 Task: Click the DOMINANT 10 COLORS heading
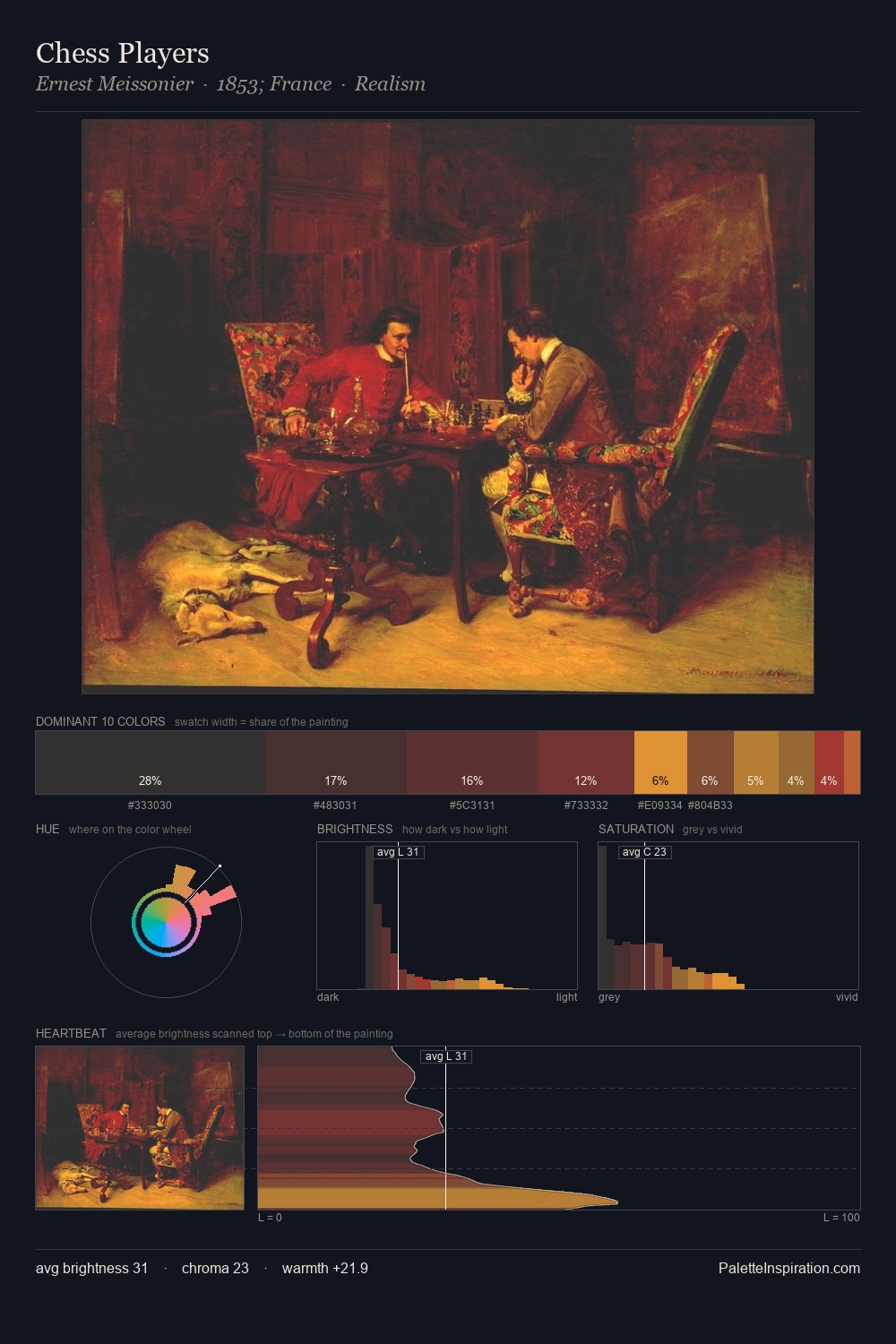point(100,721)
